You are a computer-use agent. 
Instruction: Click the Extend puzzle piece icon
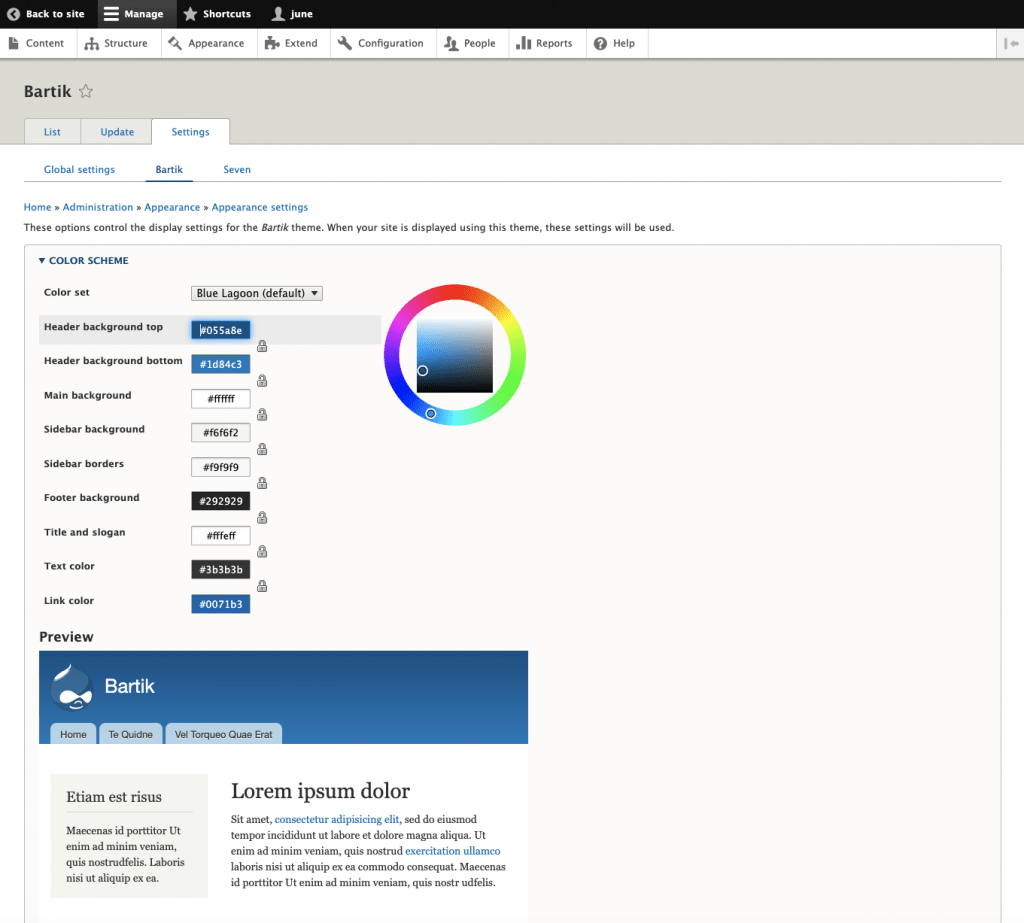[x=272, y=43]
